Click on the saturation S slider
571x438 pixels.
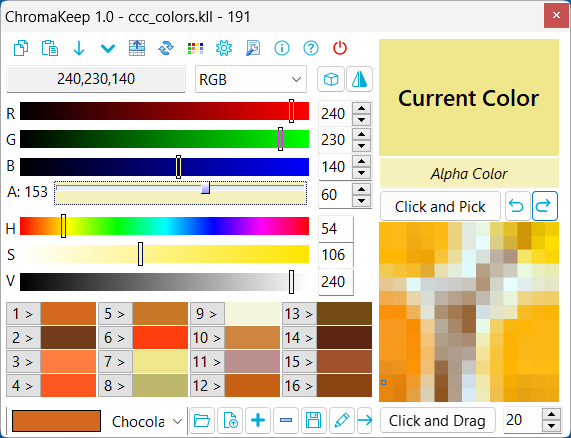point(164,254)
